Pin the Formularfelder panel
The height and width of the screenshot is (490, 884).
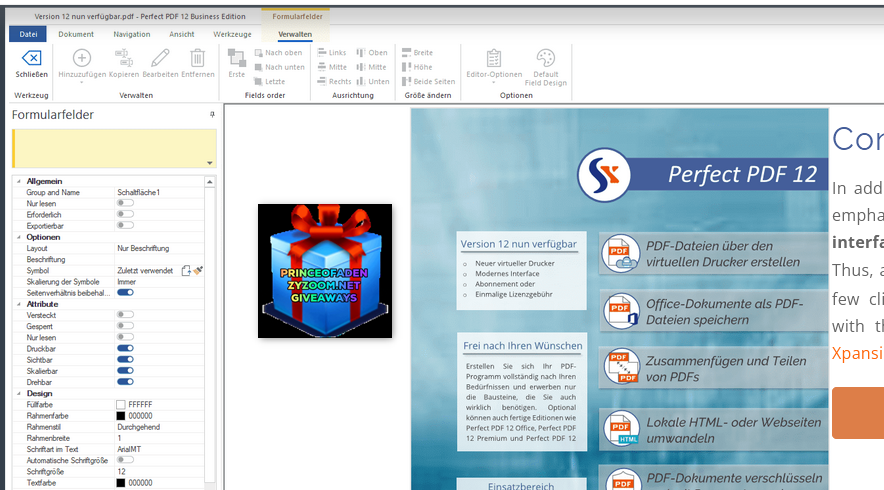pyautogui.click(x=212, y=114)
